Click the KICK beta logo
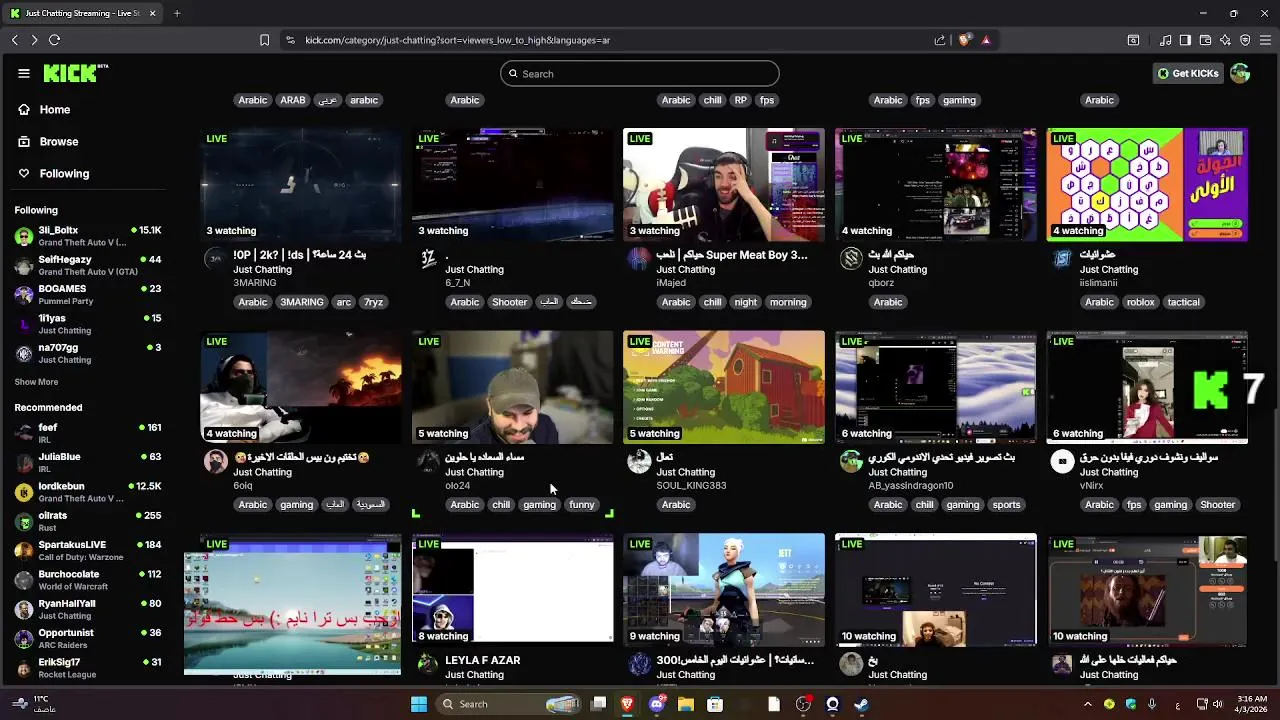 pos(76,73)
